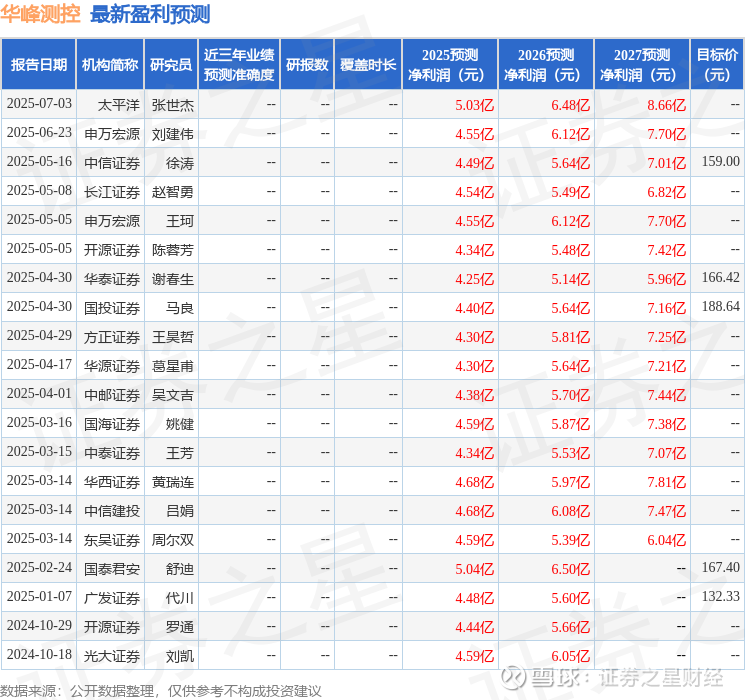The image size is (745, 700).
Task: Select the 目标价 column header
Action: (x=717, y=65)
